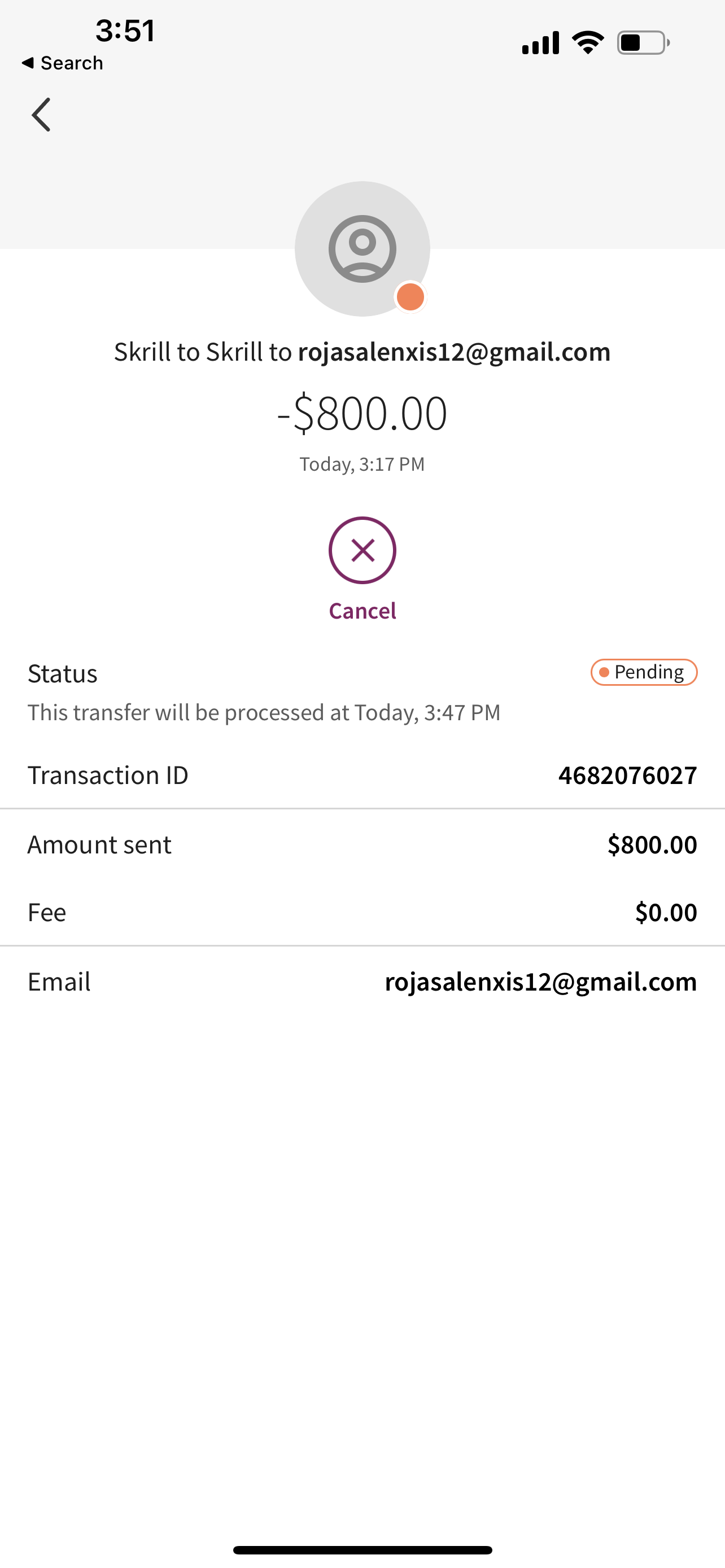Return to Search via the breadcrumb

(62, 63)
